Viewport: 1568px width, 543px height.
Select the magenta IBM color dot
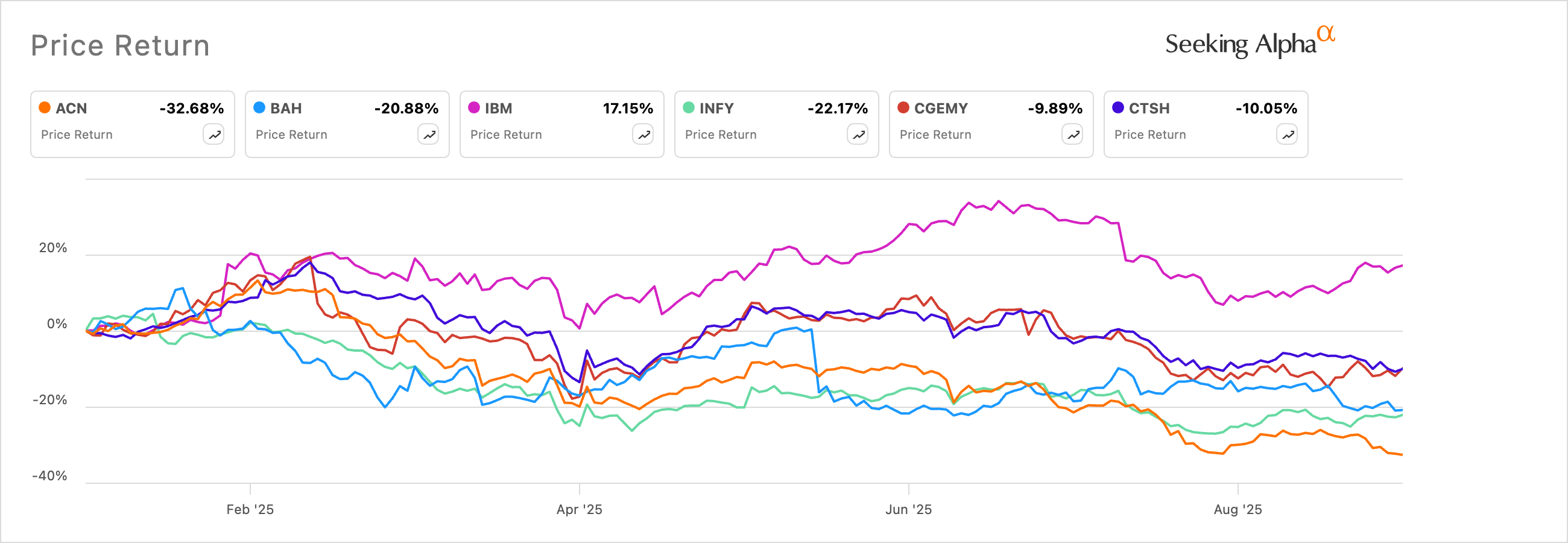474,108
